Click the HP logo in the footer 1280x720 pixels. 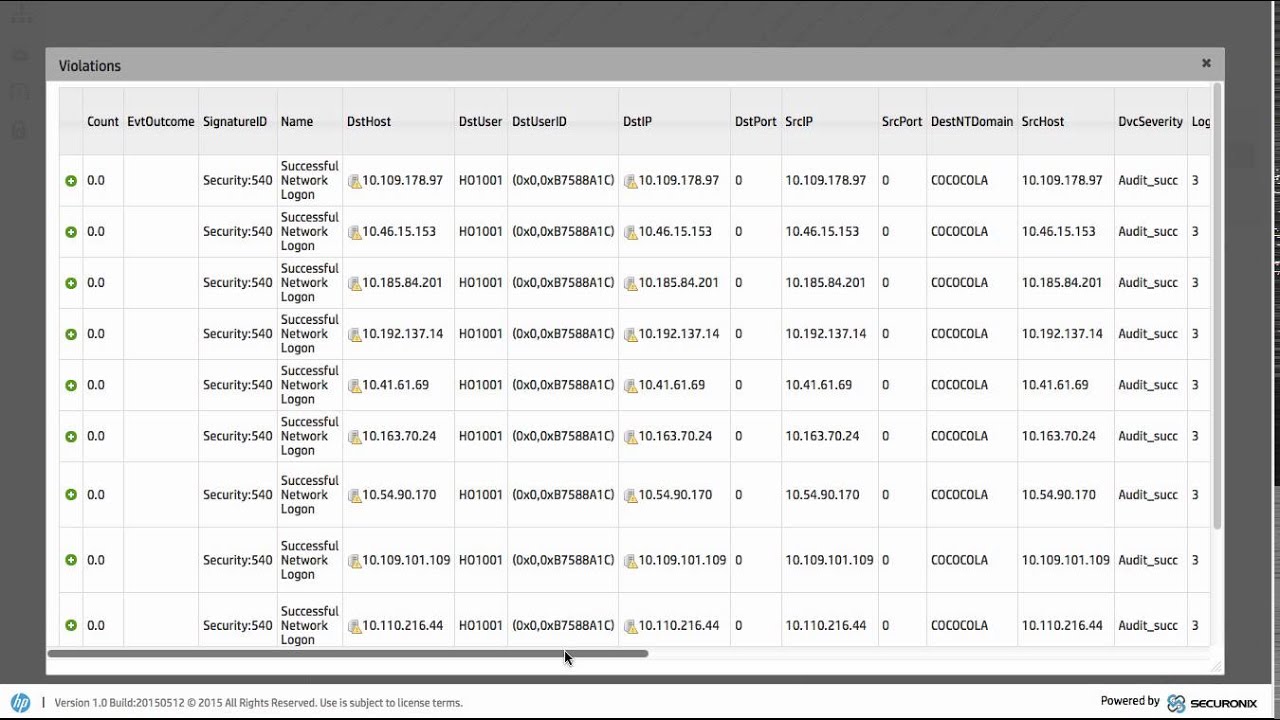coord(20,702)
